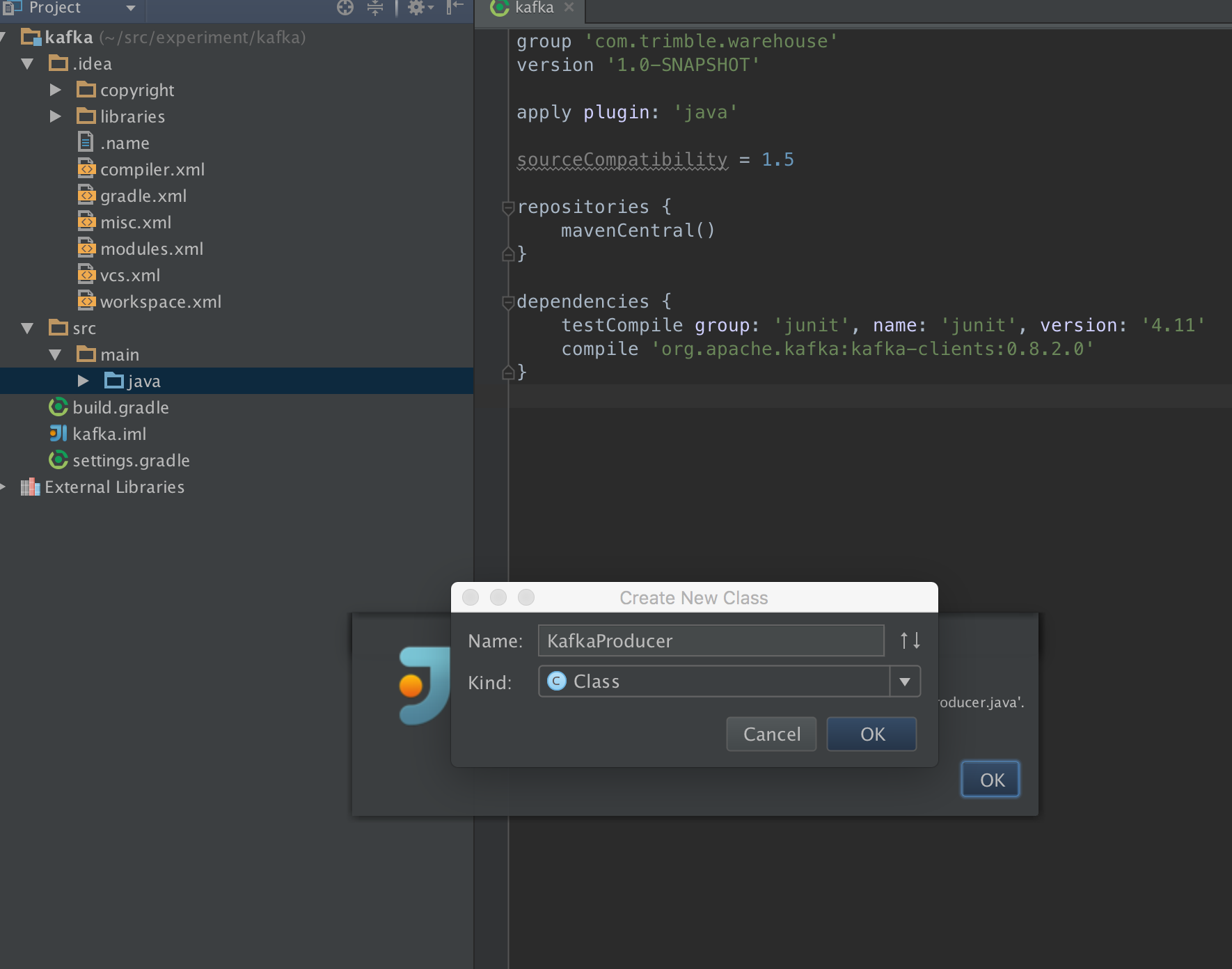
Task: Open gradle.xml file
Action: (143, 196)
